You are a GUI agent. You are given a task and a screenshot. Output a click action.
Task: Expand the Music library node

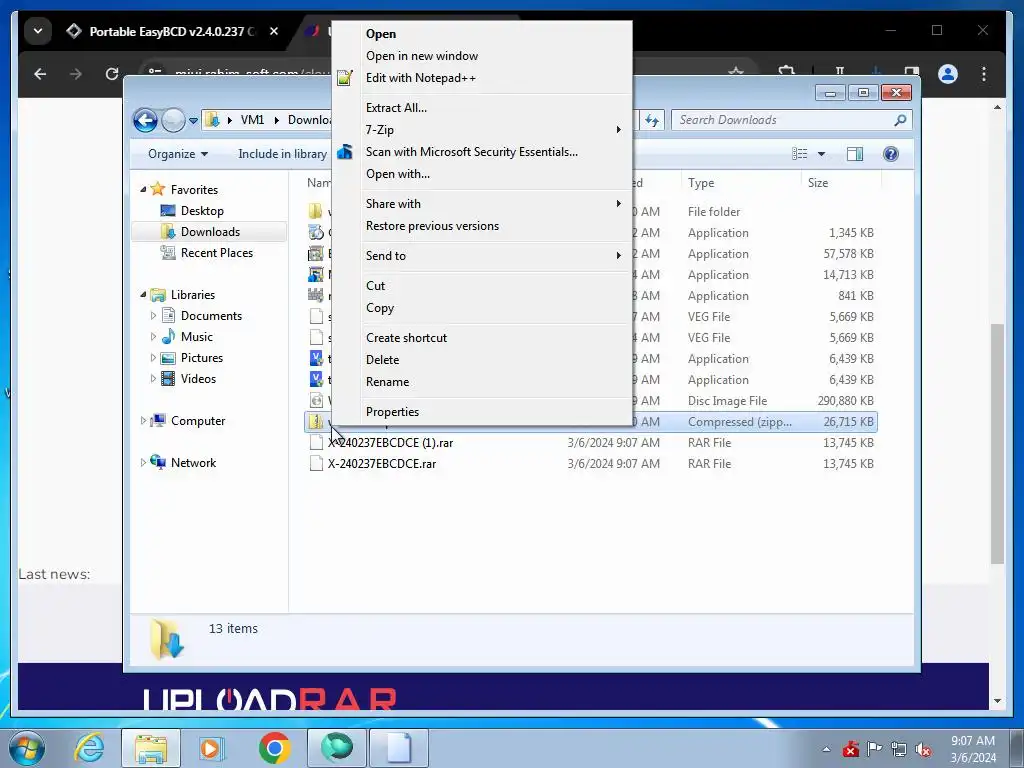[153, 337]
